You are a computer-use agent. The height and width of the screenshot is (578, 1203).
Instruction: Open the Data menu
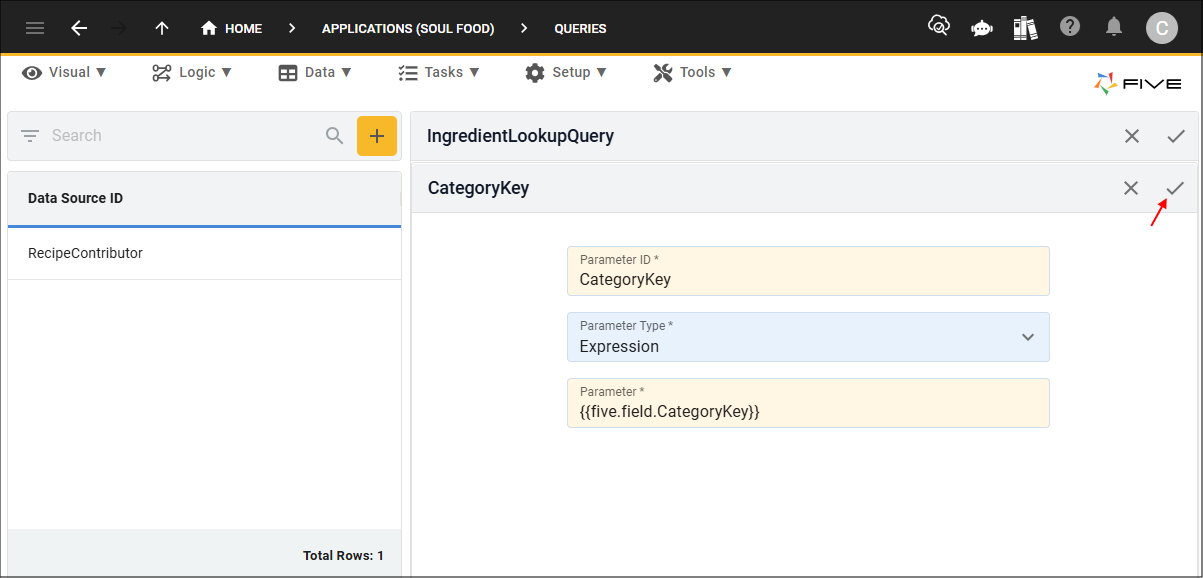315,72
